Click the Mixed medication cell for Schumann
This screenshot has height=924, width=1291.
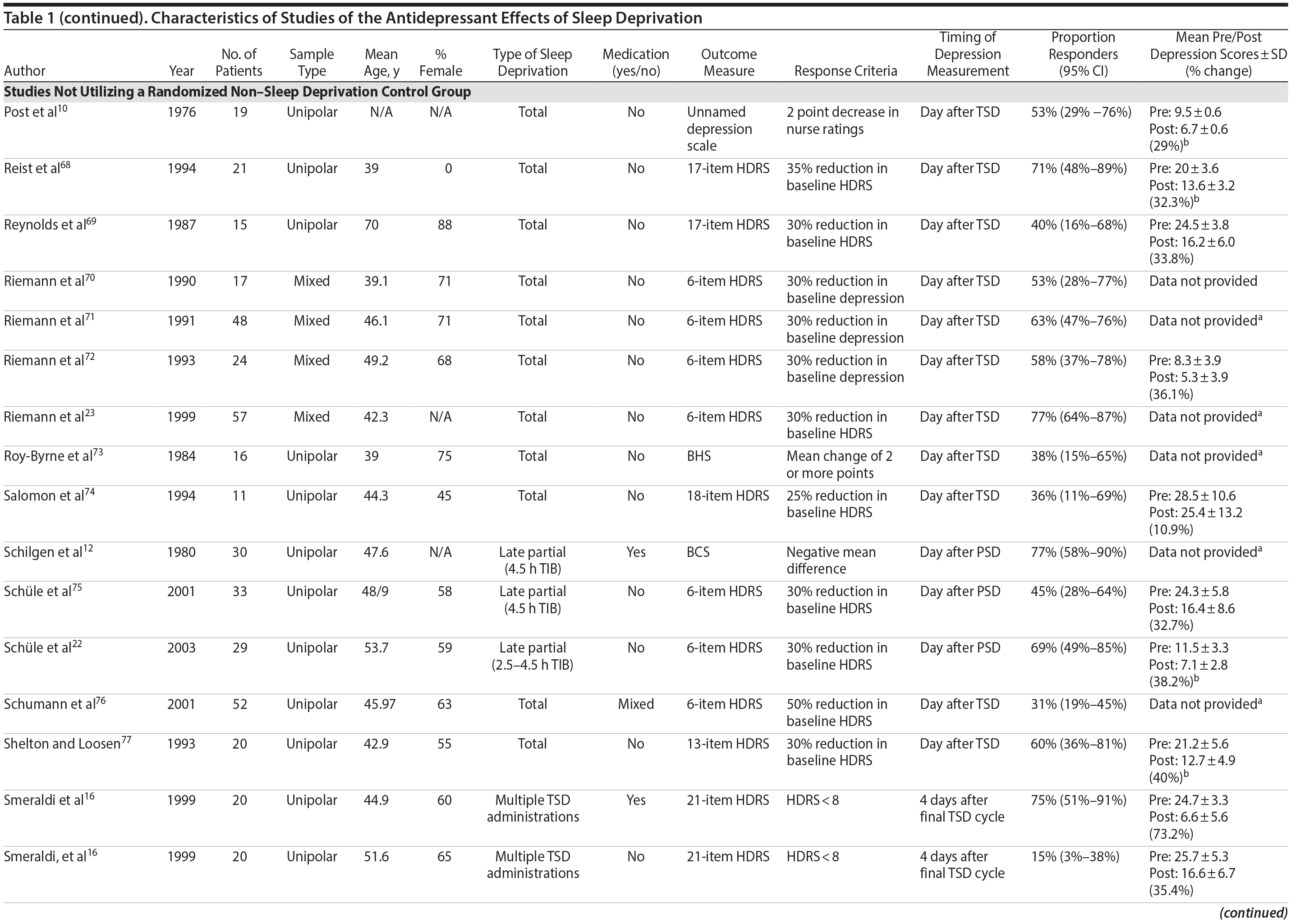tap(635, 704)
